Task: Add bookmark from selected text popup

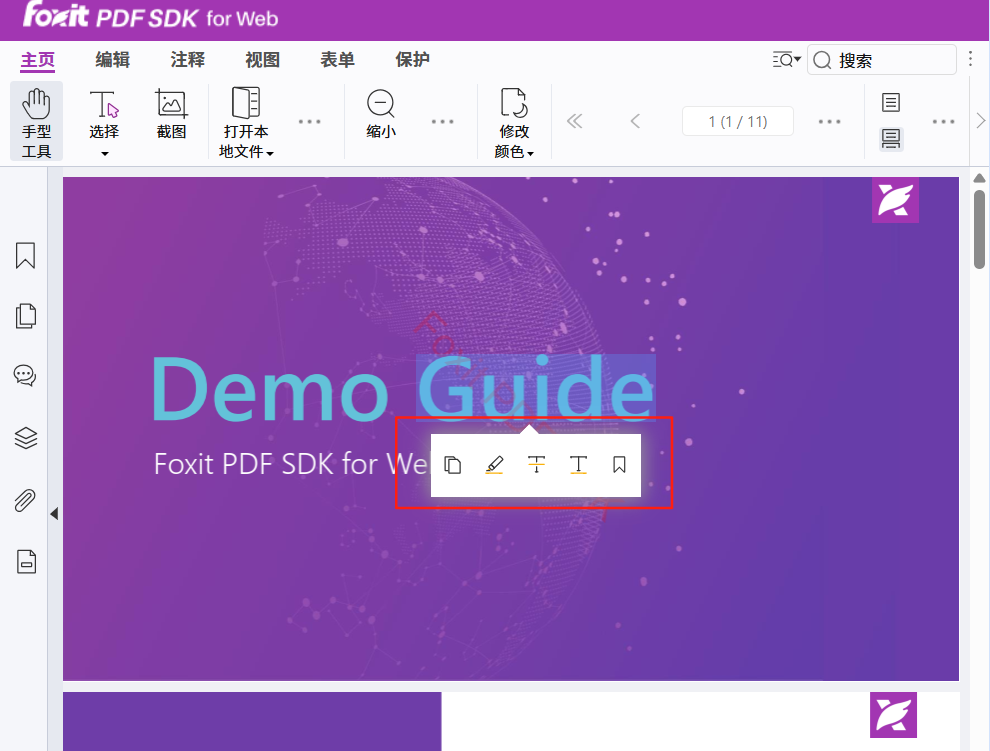Action: pos(619,466)
